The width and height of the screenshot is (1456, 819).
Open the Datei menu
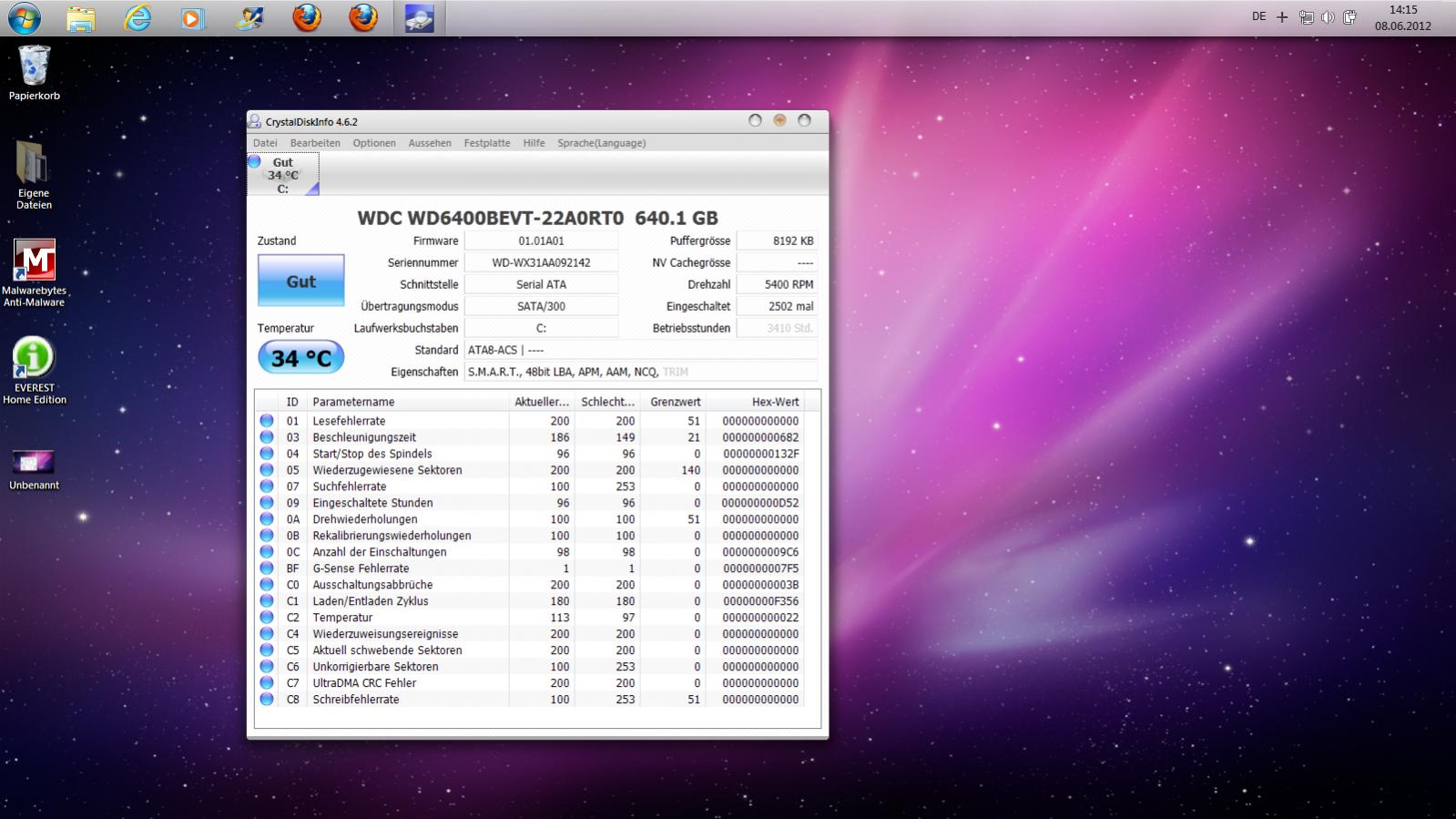(x=265, y=143)
